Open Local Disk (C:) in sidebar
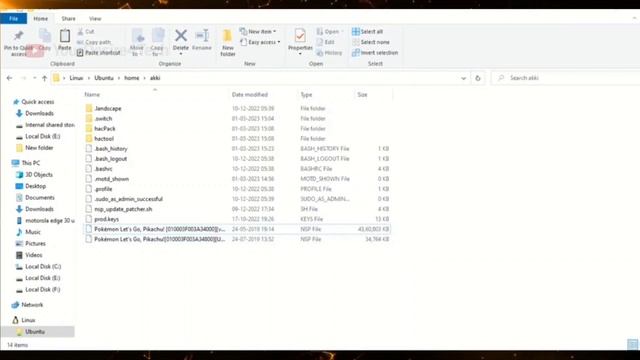Viewport: 640px width, 360px height. (39, 267)
